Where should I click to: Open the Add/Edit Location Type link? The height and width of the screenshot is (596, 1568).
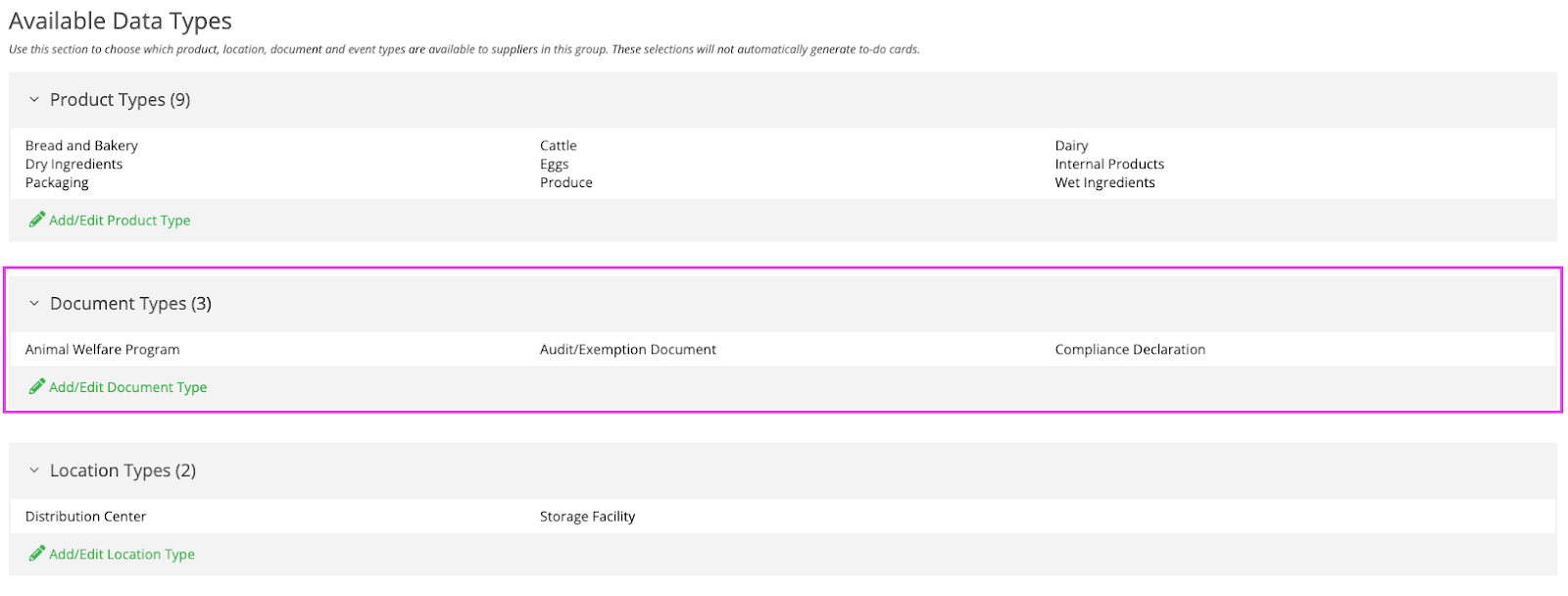point(122,555)
